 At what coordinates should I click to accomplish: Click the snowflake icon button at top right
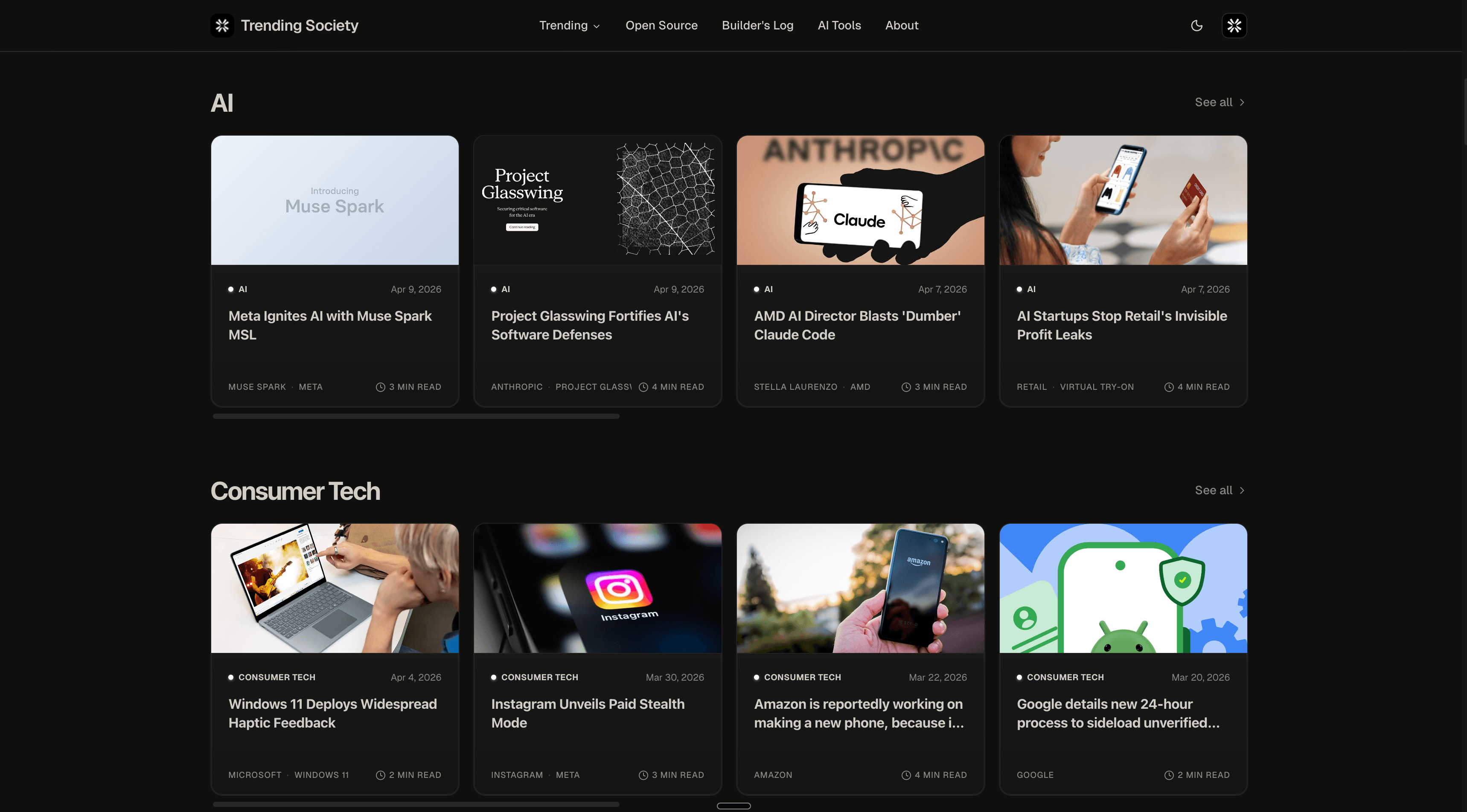tap(1234, 26)
